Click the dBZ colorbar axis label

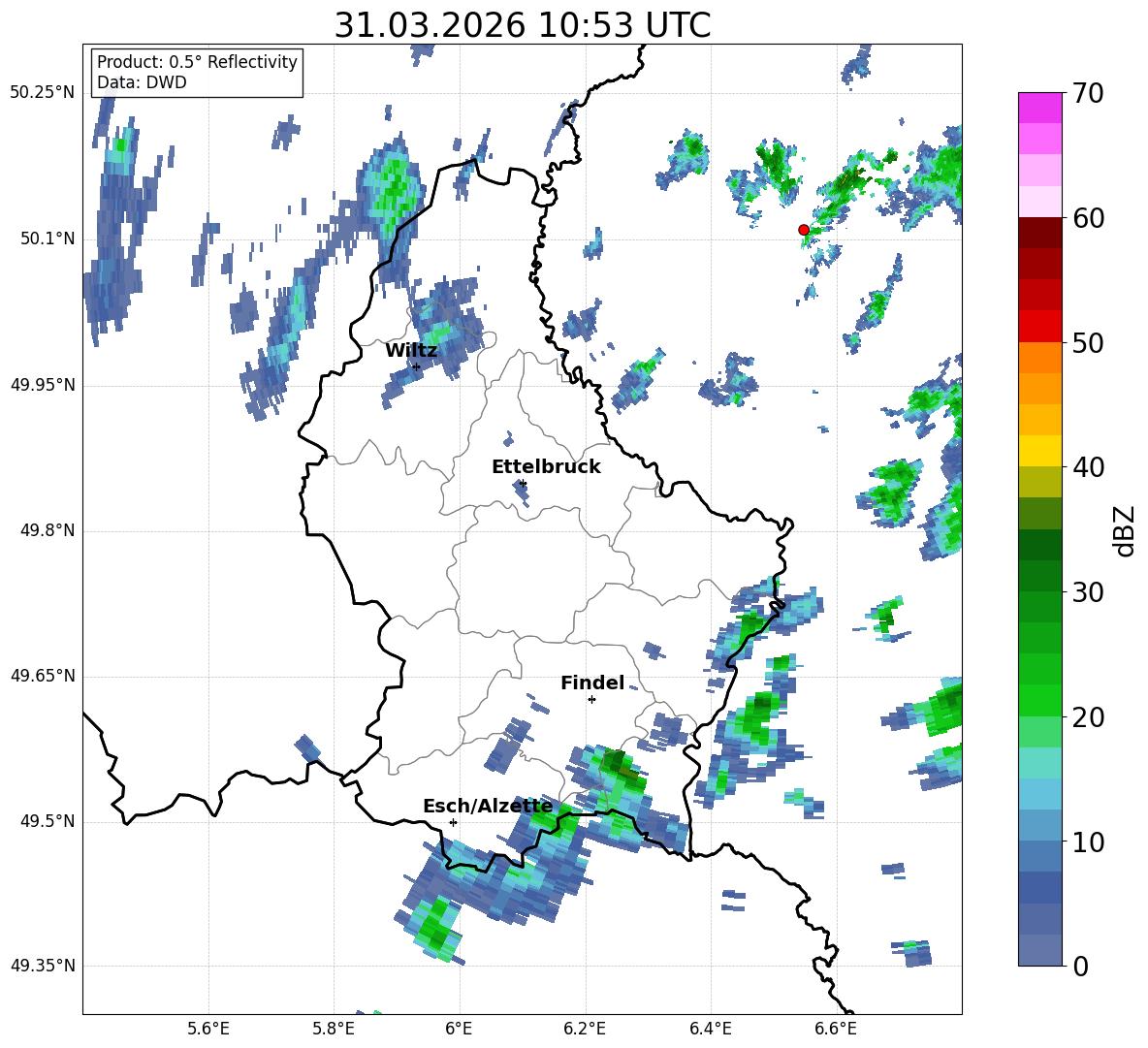1125,531
